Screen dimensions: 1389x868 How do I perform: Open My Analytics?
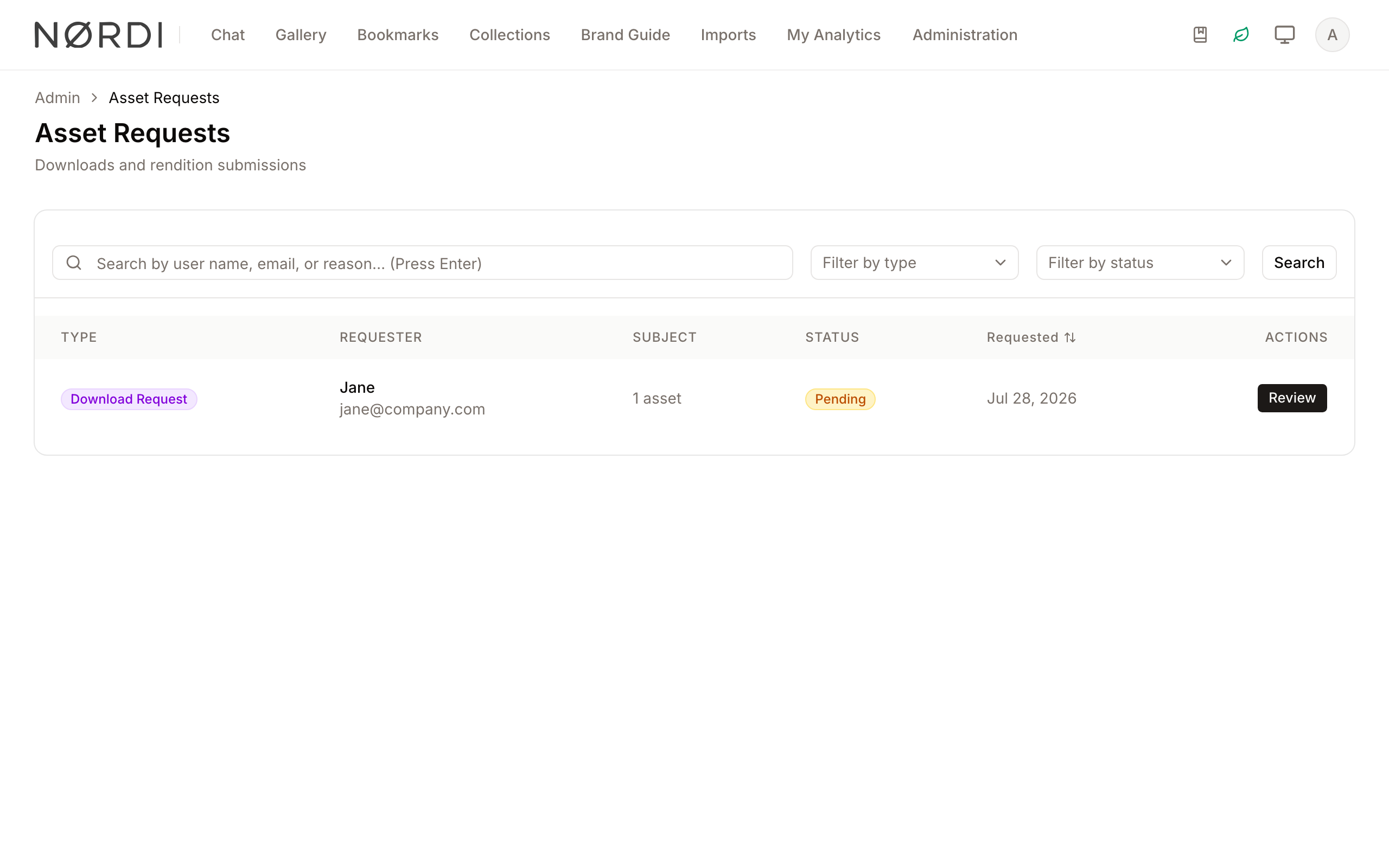click(834, 35)
